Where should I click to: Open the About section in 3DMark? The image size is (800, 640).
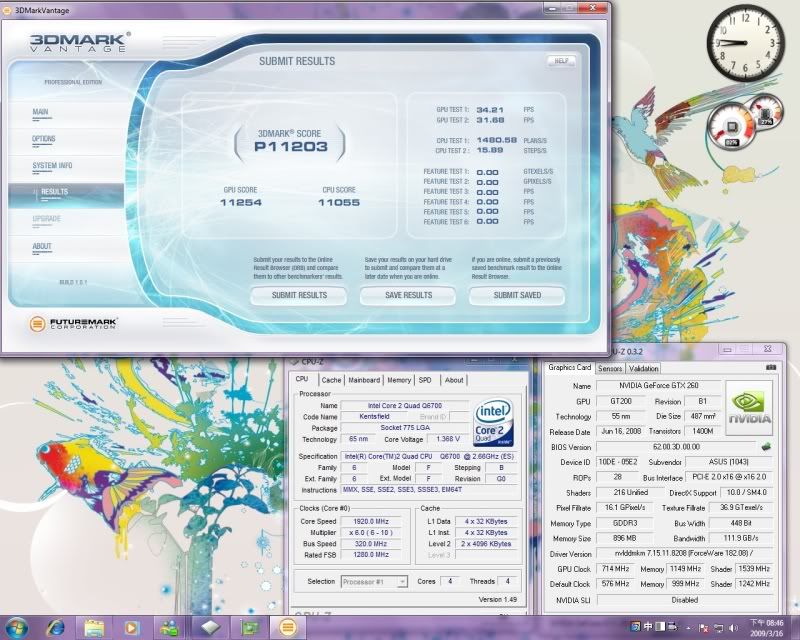42,247
